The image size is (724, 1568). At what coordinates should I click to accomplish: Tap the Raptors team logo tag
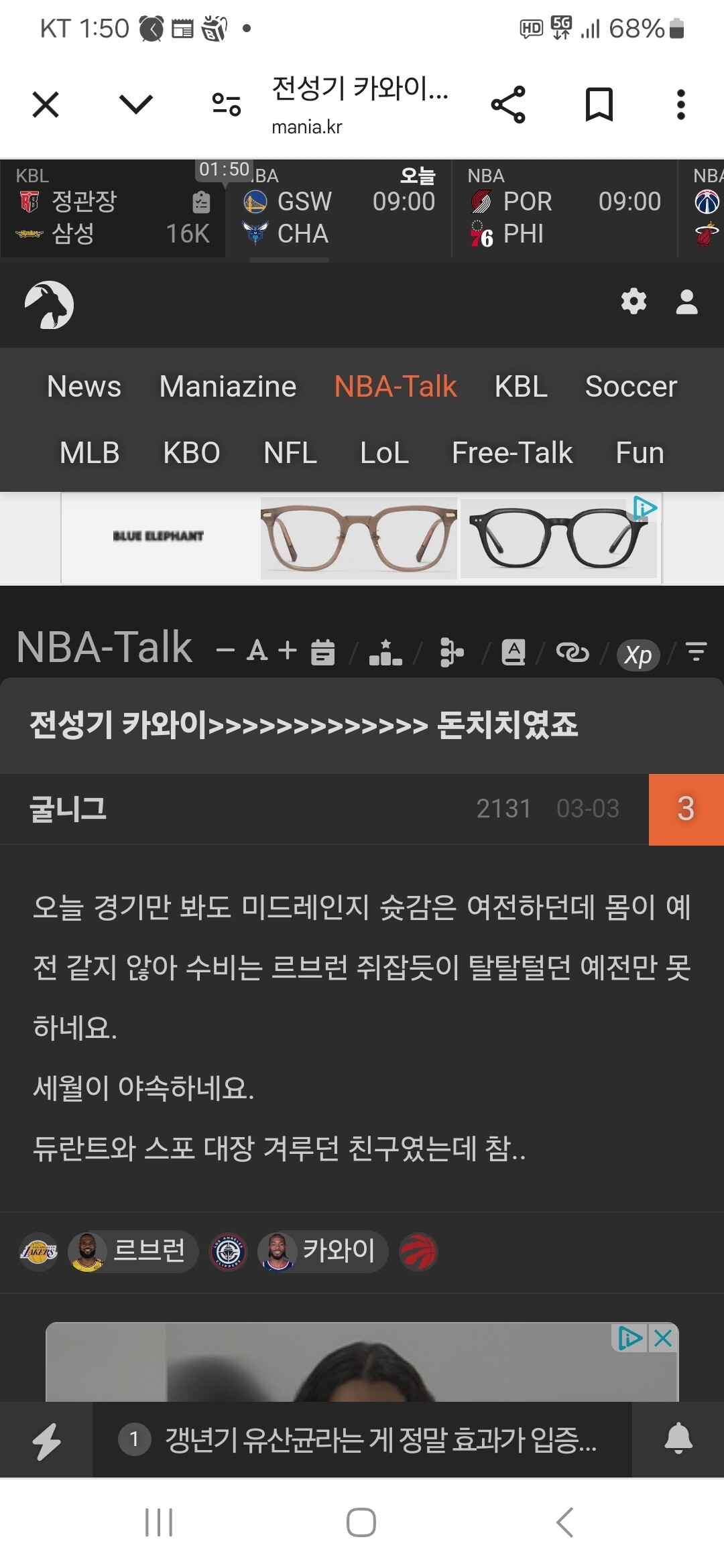pyautogui.click(x=418, y=1252)
